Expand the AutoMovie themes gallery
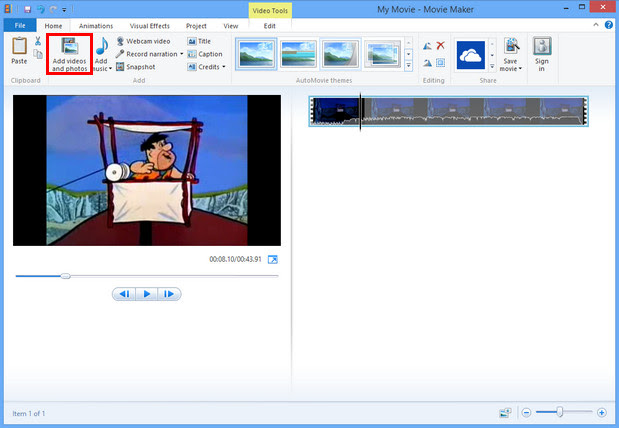 (x=409, y=65)
